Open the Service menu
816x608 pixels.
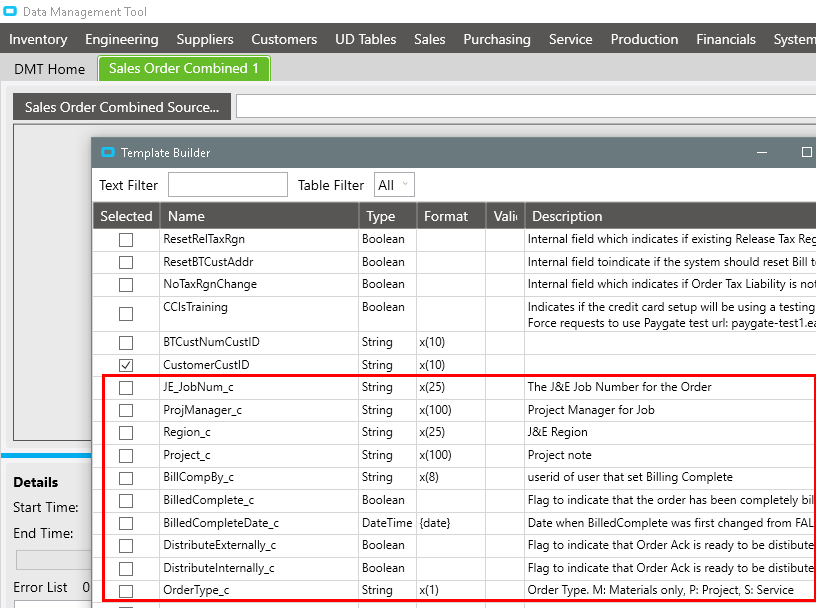click(570, 39)
